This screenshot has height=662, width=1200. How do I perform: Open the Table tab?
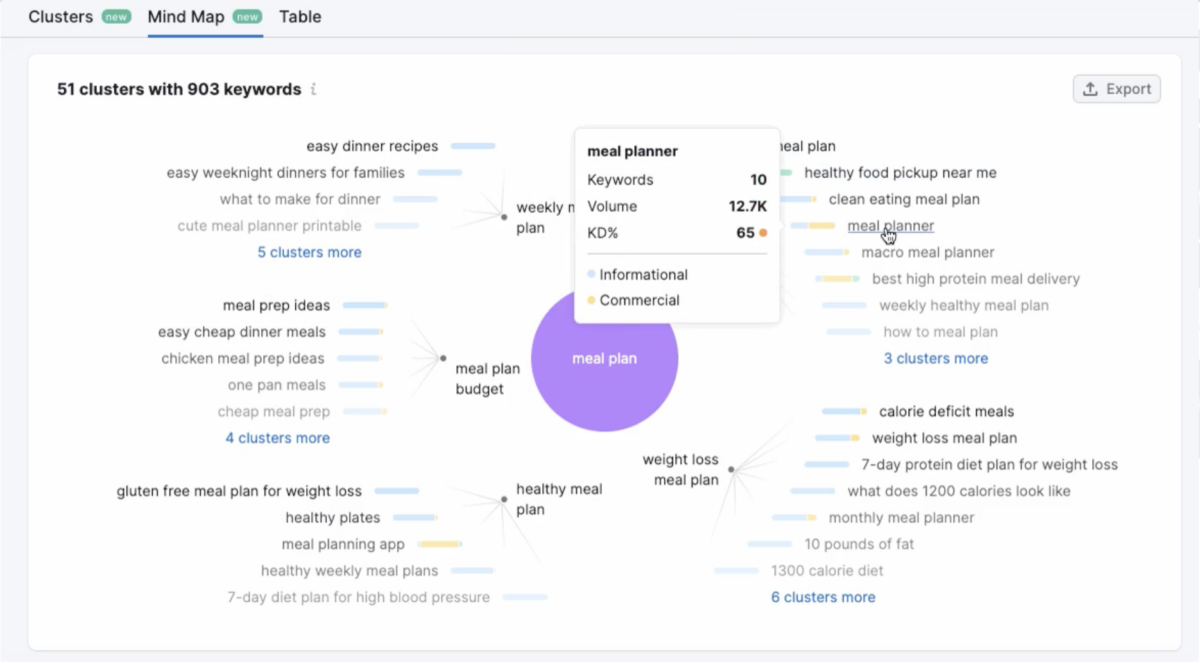pos(300,17)
